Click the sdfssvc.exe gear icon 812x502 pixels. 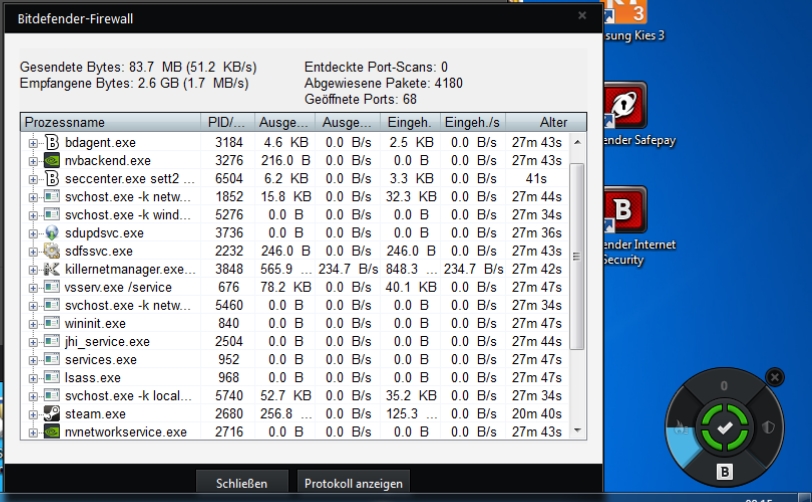(52, 251)
